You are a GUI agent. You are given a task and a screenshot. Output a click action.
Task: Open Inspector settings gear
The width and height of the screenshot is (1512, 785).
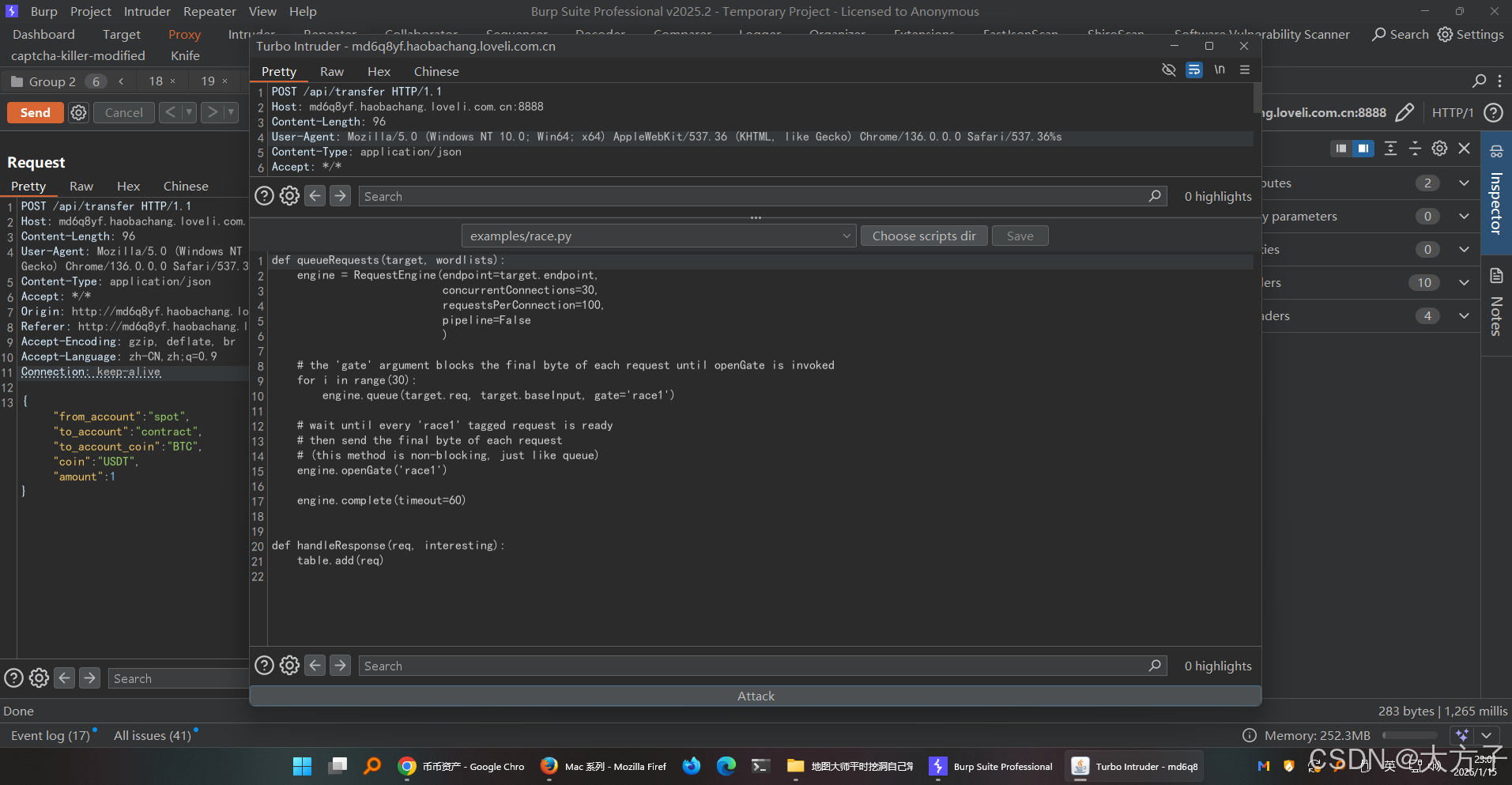pyautogui.click(x=1439, y=148)
